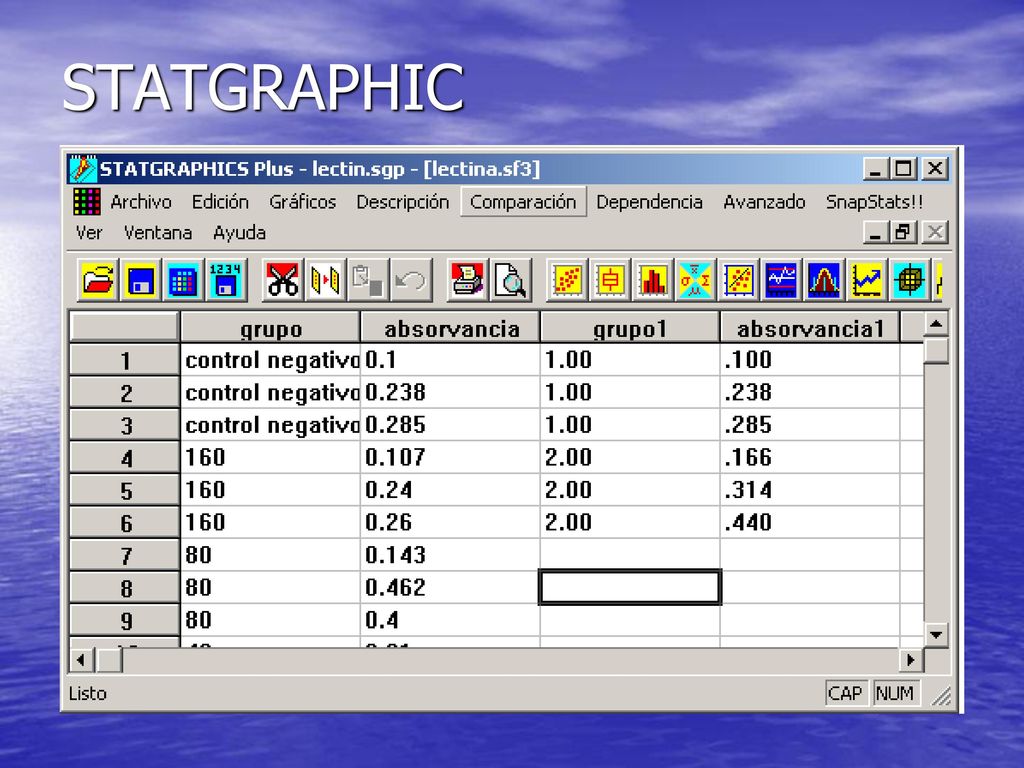Select the absorvancia column header
The height and width of the screenshot is (768, 1024).
tap(451, 327)
